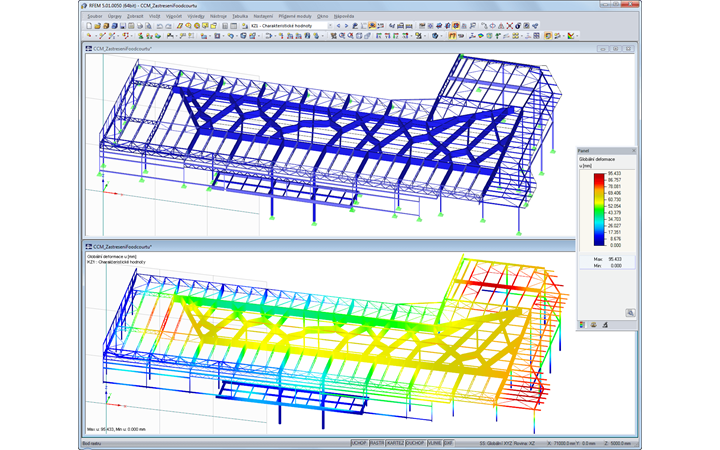720x450 pixels.
Task: Click the Undo arrow icon
Action: coord(159,26)
